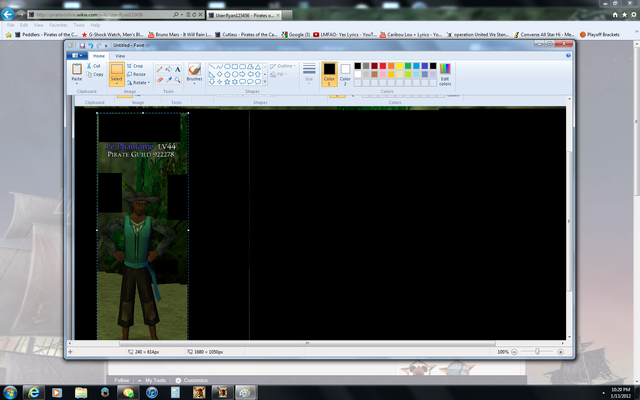Open the browser File menu
640x400 pixels.
click(10, 25)
